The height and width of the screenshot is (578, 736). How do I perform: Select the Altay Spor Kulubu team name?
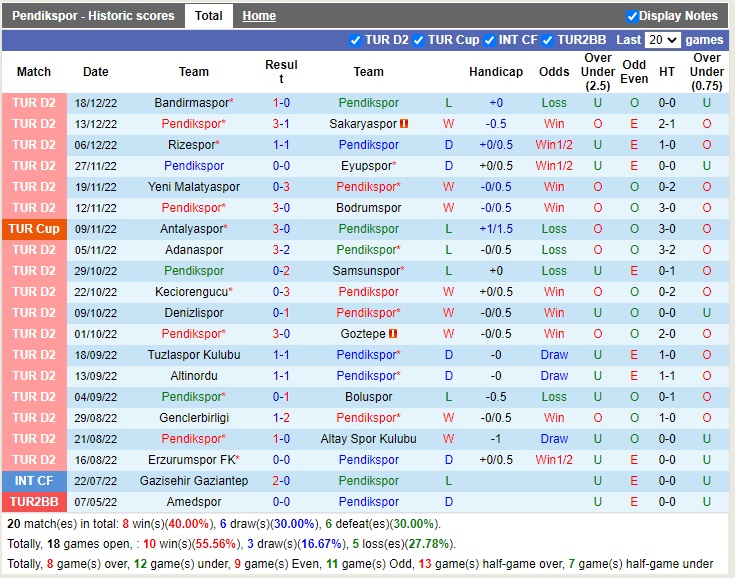(x=368, y=439)
